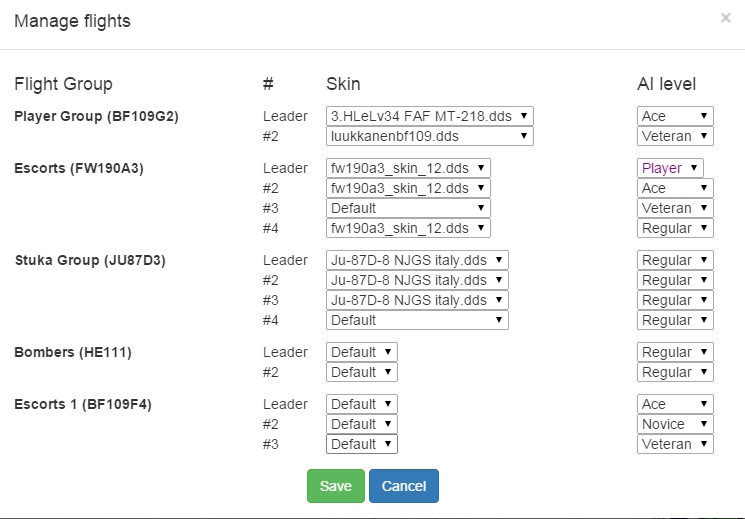Screen dimensions: 745x519
Task: Change the Novice AI level dropdown
Action: click(x=675, y=424)
